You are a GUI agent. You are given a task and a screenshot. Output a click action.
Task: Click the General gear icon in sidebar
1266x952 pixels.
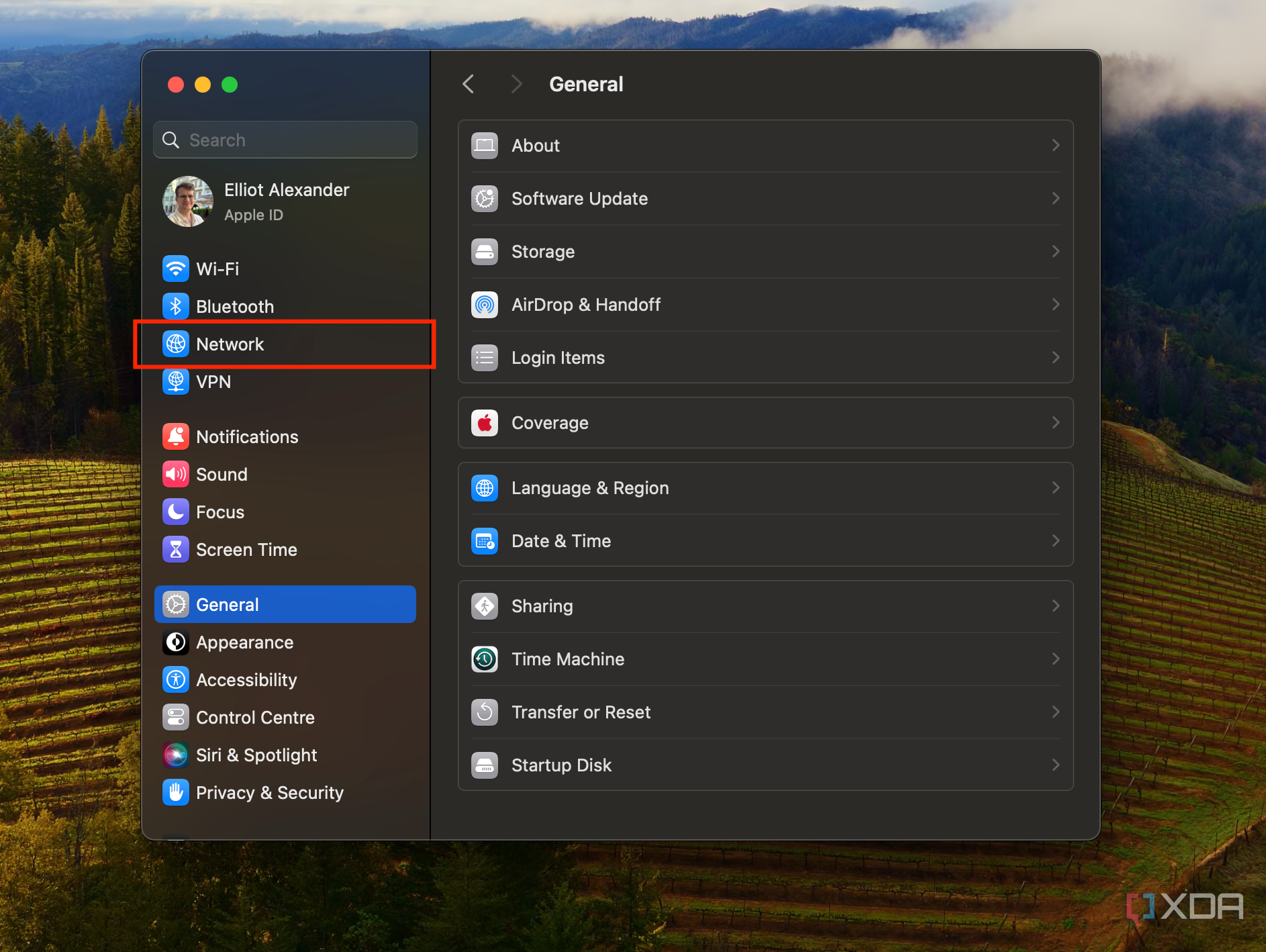click(x=176, y=605)
